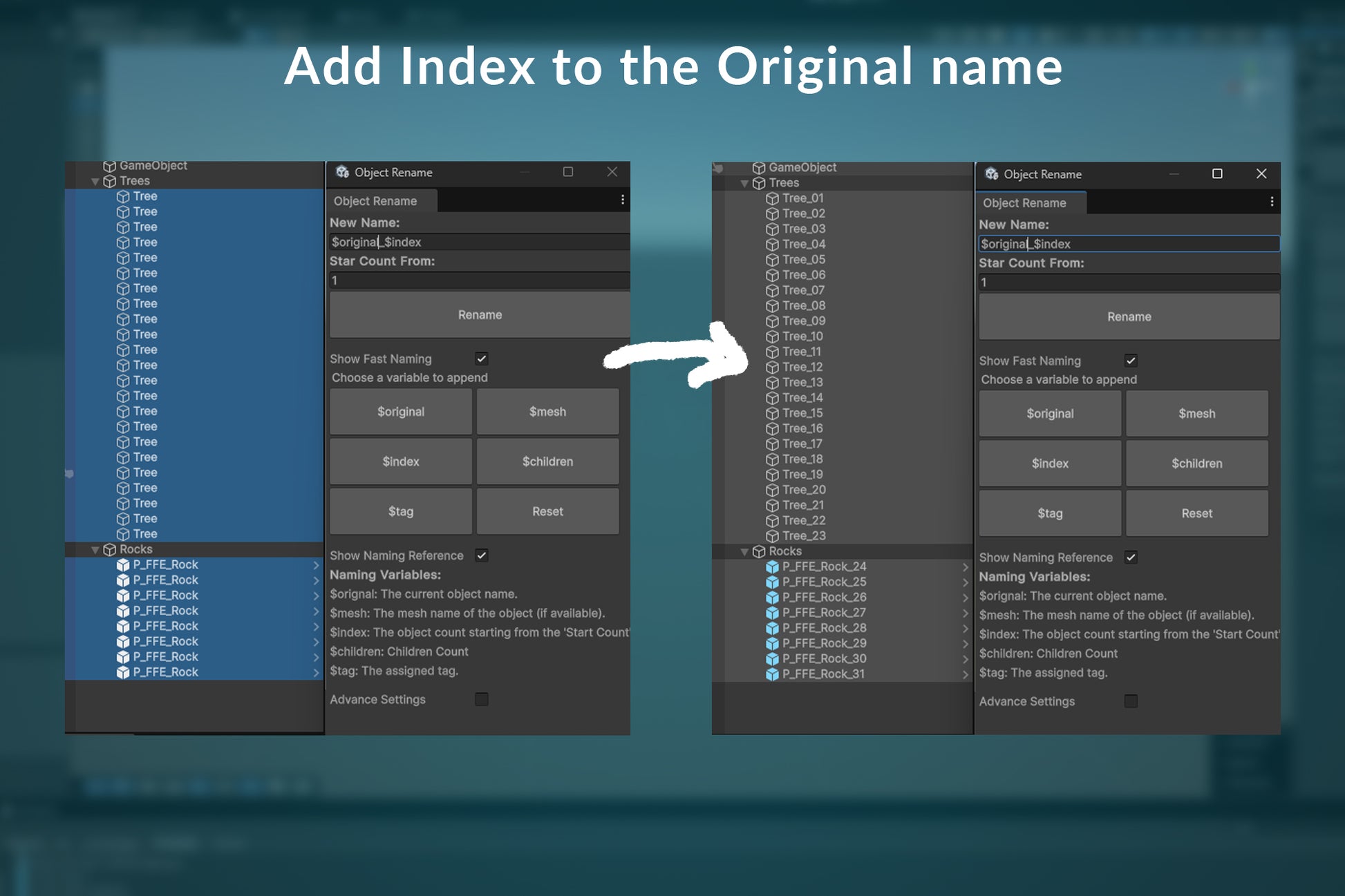The height and width of the screenshot is (896, 1345).
Task: Select Tree_12 in the right hierarchy
Action: 802,367
